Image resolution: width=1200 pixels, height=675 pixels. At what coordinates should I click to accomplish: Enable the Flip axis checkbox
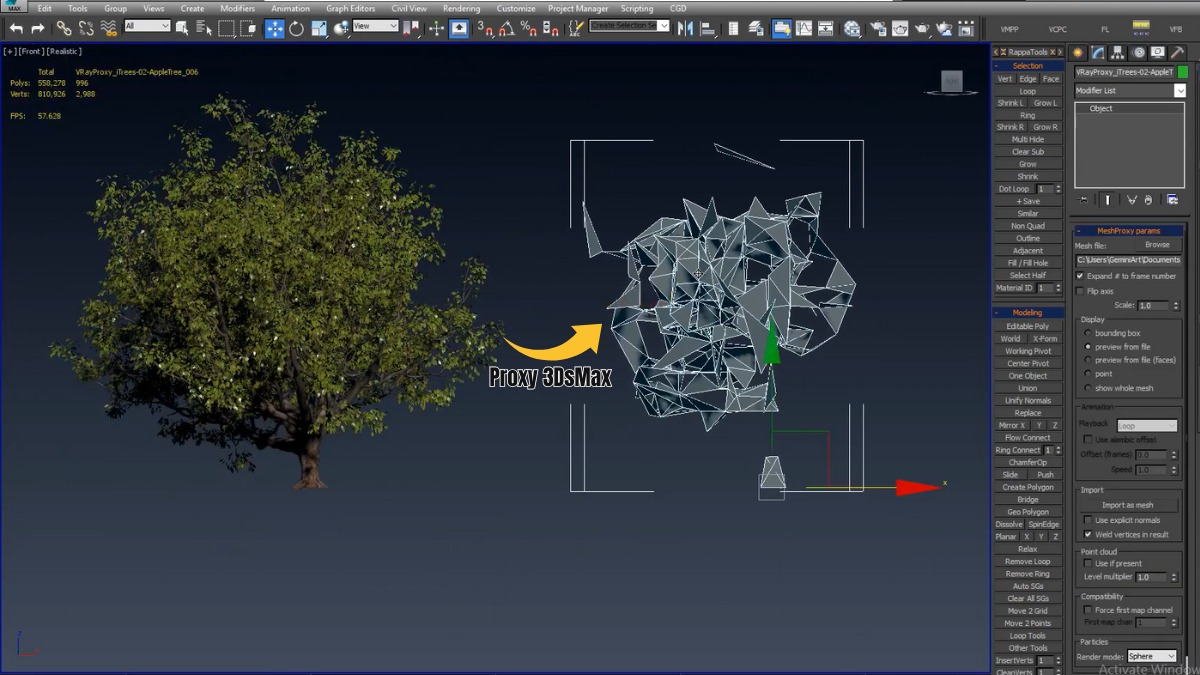(1080, 291)
